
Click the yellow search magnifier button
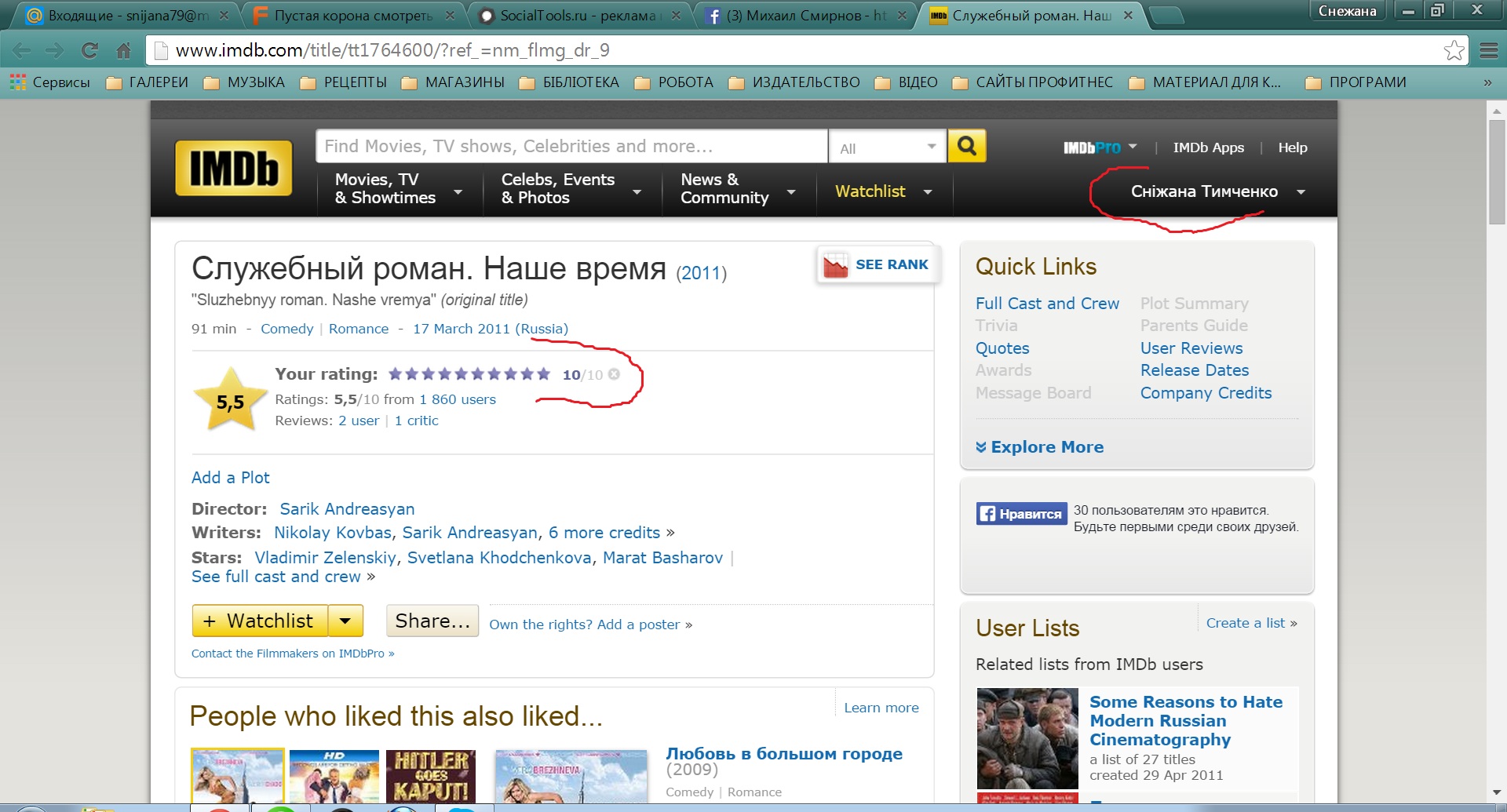(966, 146)
